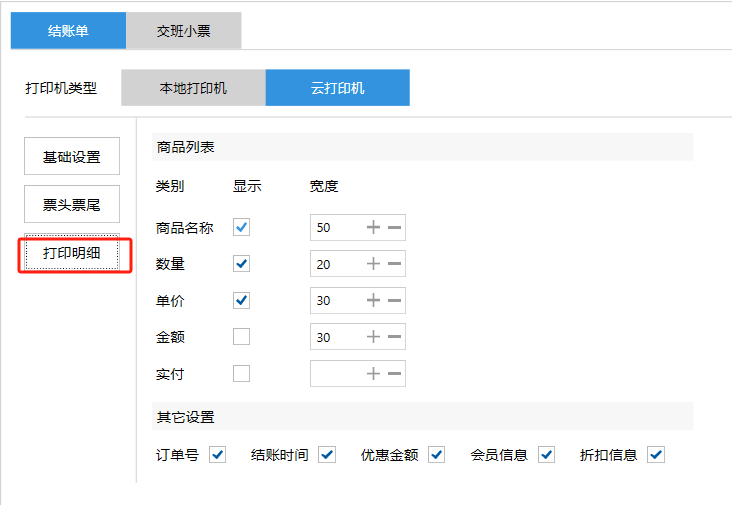
Task: Click 单价 width input field
Action: tap(336, 301)
